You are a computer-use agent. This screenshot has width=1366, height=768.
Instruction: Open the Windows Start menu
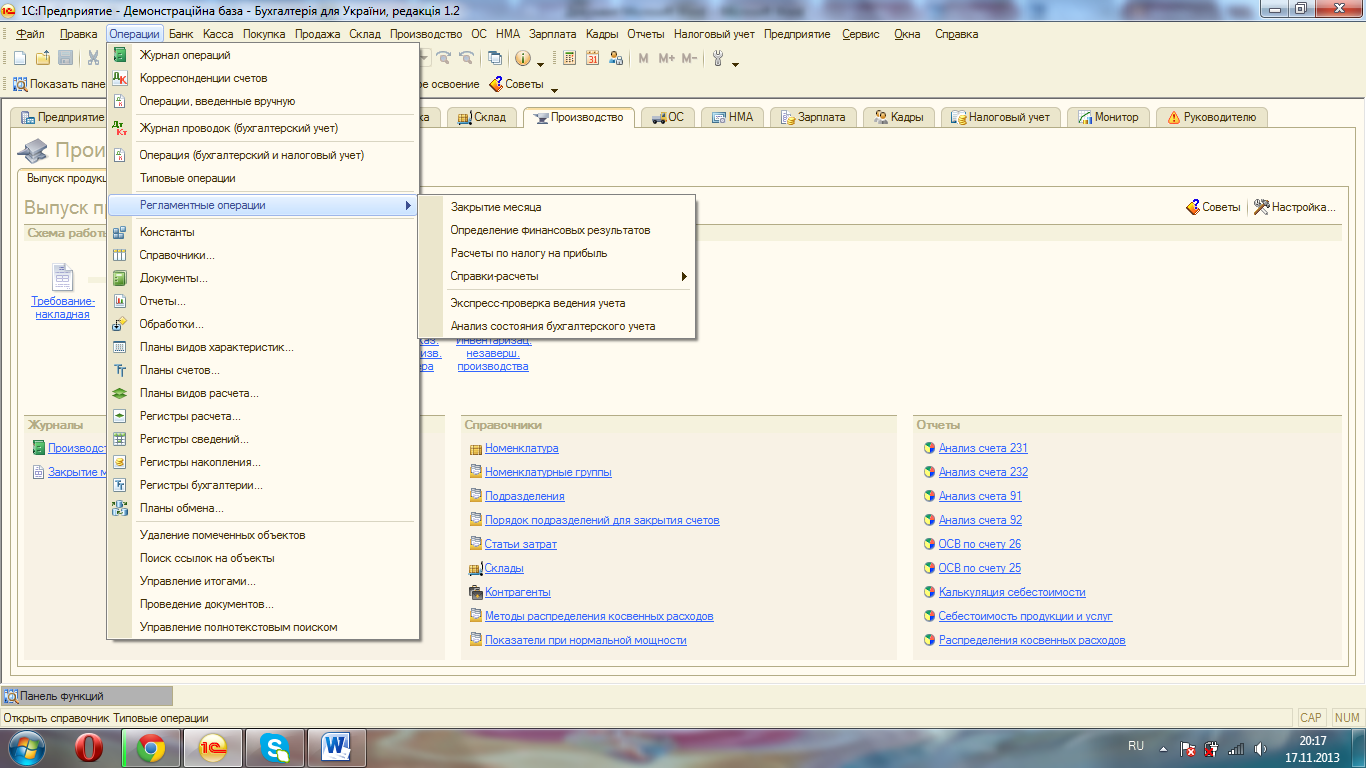[x=28, y=747]
